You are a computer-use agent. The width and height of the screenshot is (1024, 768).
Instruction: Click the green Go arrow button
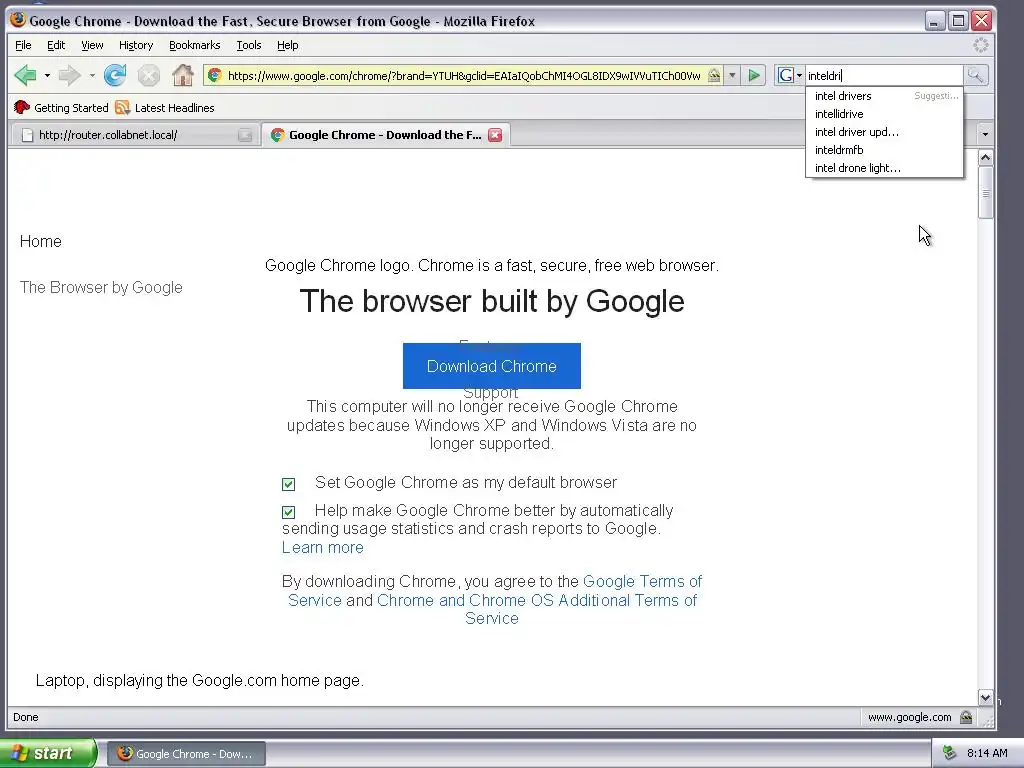pos(754,76)
